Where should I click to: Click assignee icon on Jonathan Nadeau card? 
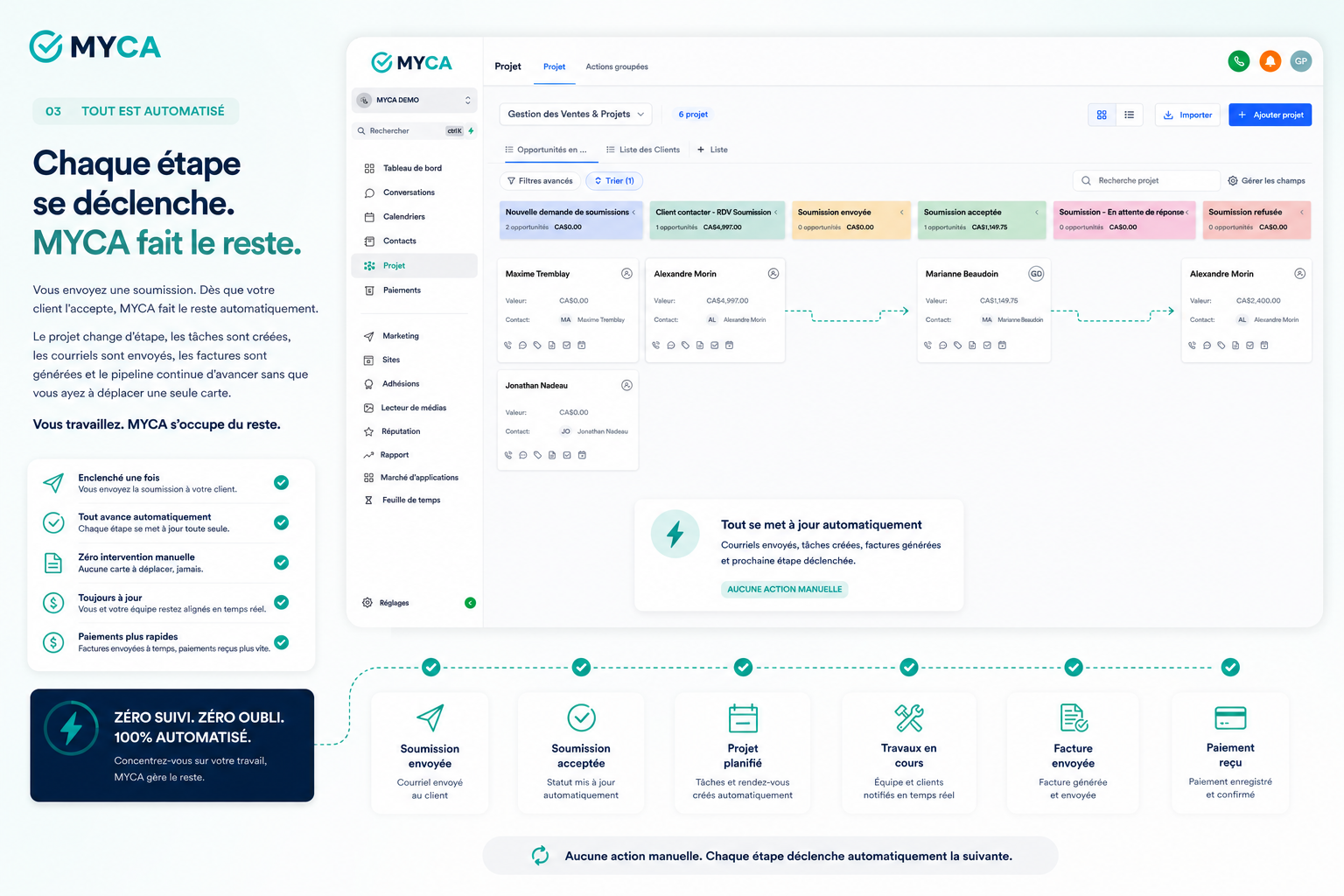[626, 386]
